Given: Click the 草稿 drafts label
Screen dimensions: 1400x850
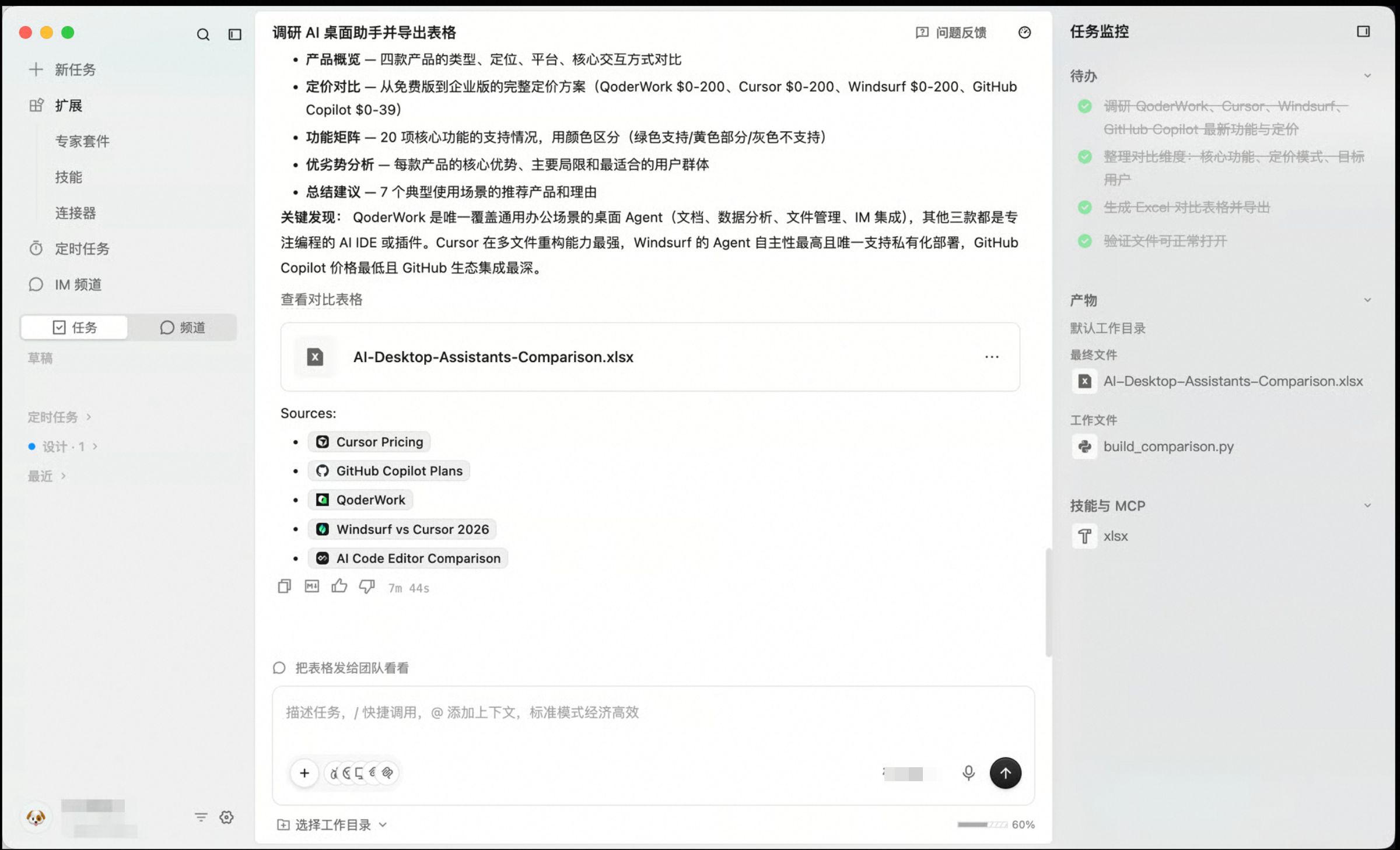Looking at the screenshot, I should tap(40, 358).
